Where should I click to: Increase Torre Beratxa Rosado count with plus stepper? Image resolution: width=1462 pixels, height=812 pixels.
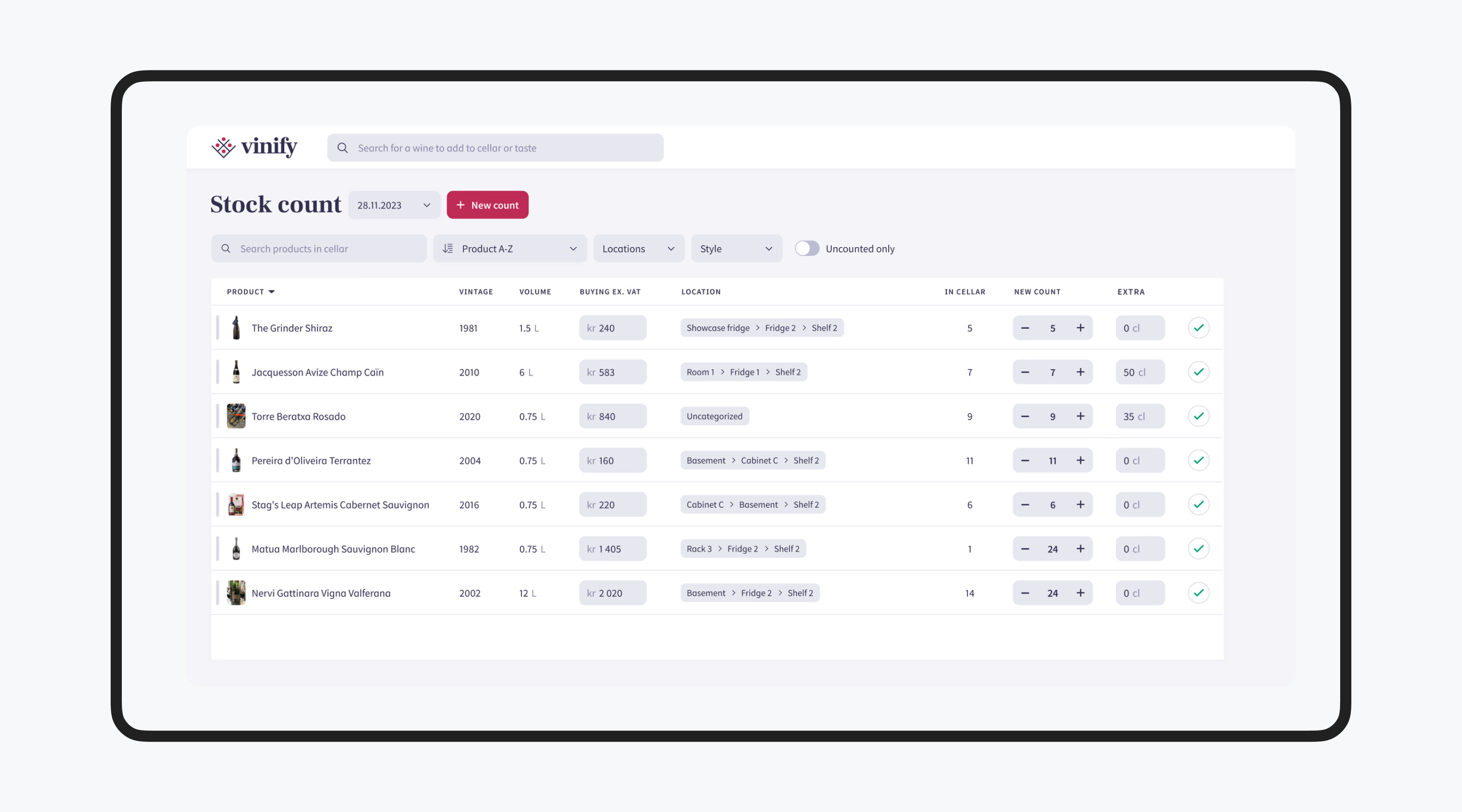tap(1080, 416)
